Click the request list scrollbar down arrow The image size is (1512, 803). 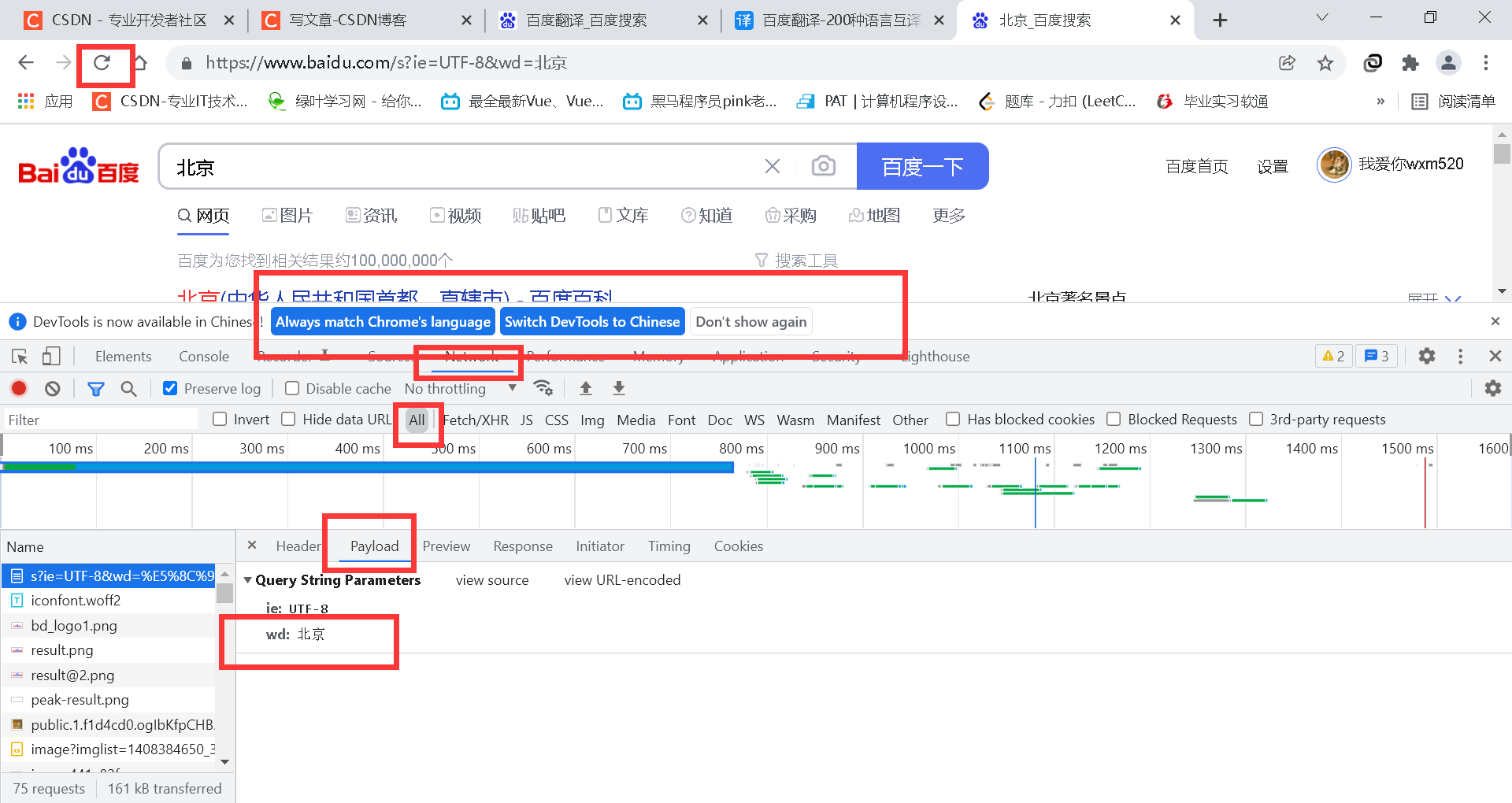coord(225,762)
